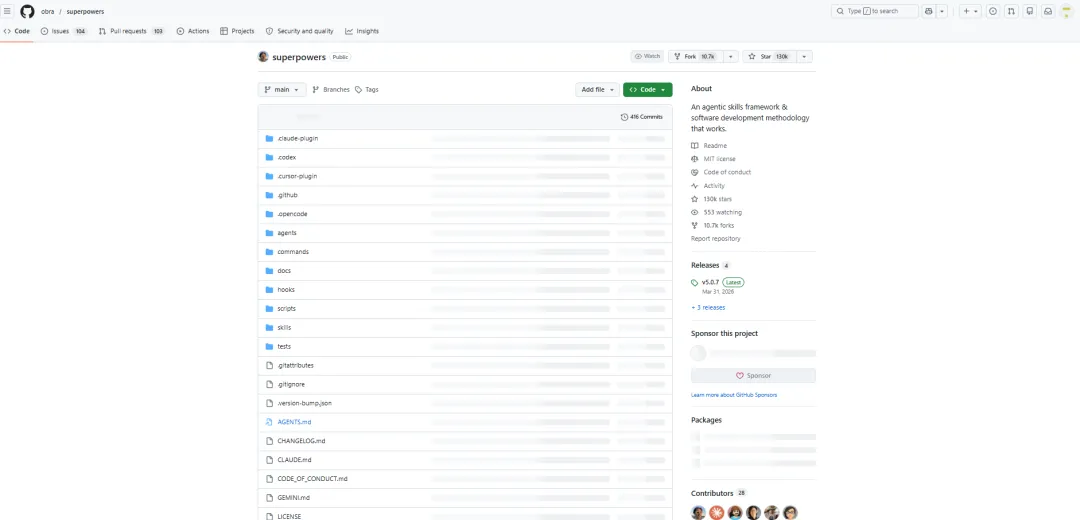Open the hooks folder
The height and width of the screenshot is (520, 1080).
(286, 290)
